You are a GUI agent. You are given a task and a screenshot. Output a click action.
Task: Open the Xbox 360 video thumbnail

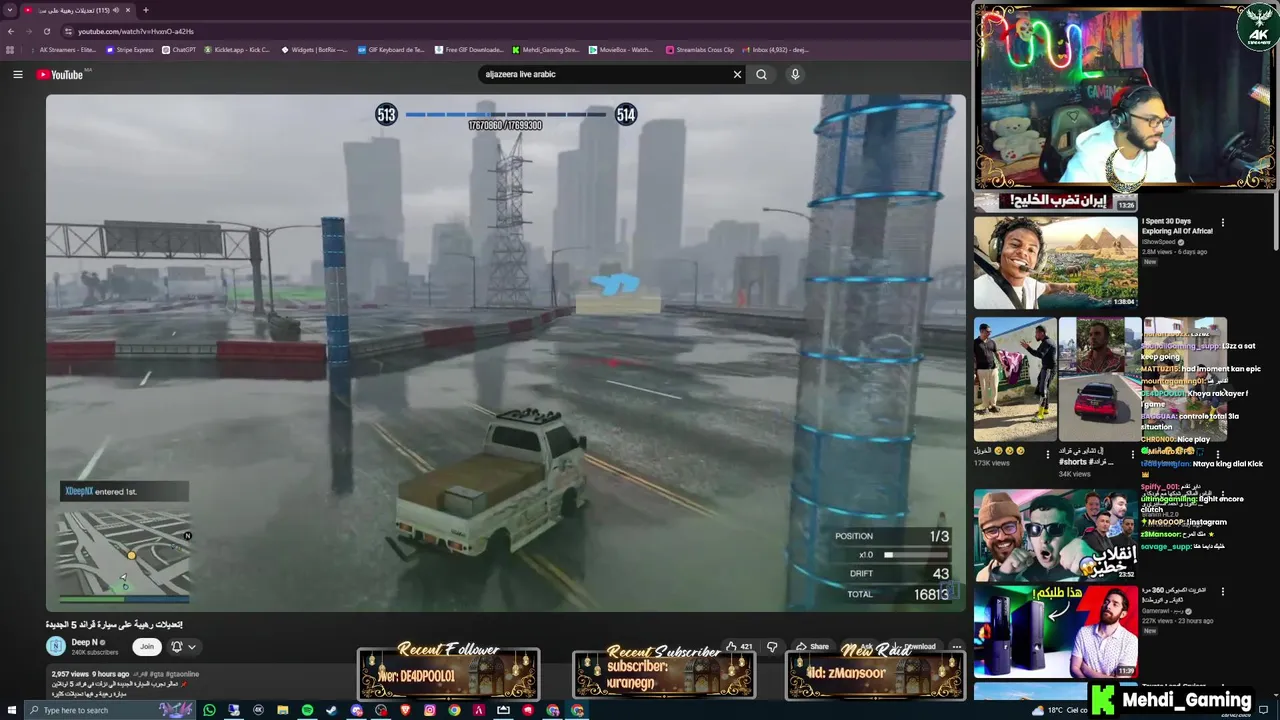point(1055,631)
